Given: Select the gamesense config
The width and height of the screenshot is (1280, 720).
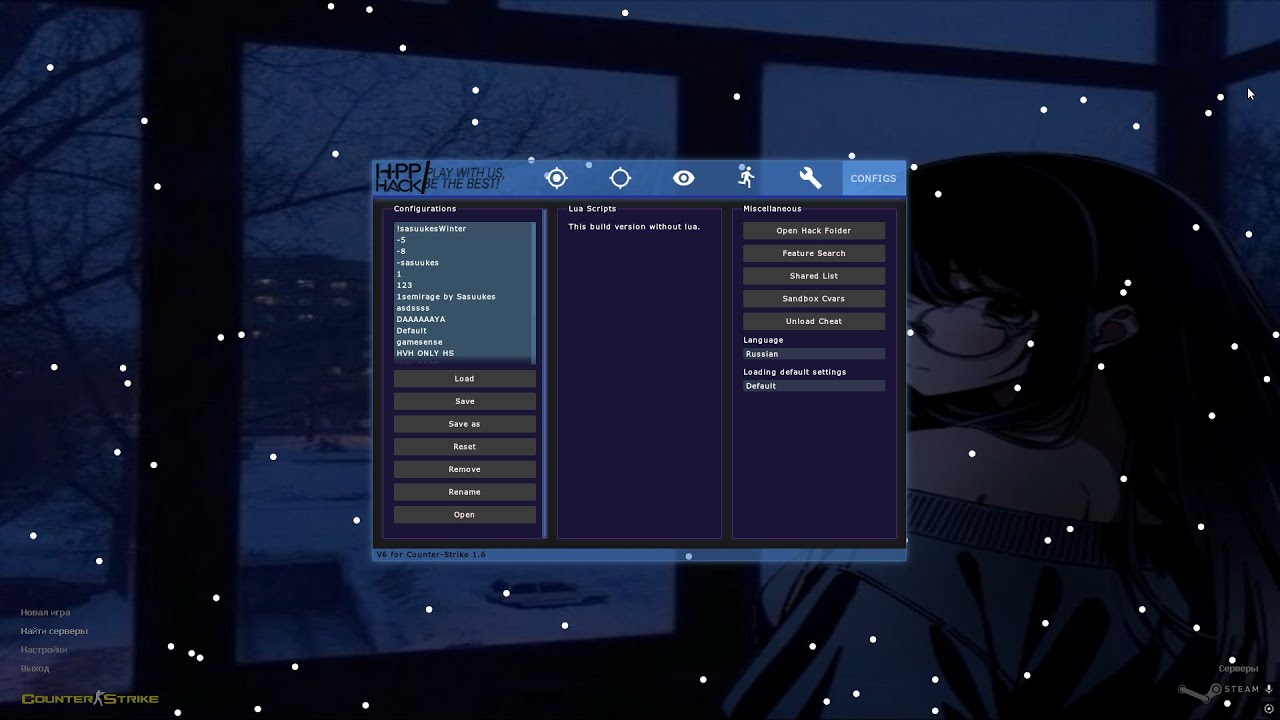Looking at the screenshot, I should pos(463,342).
